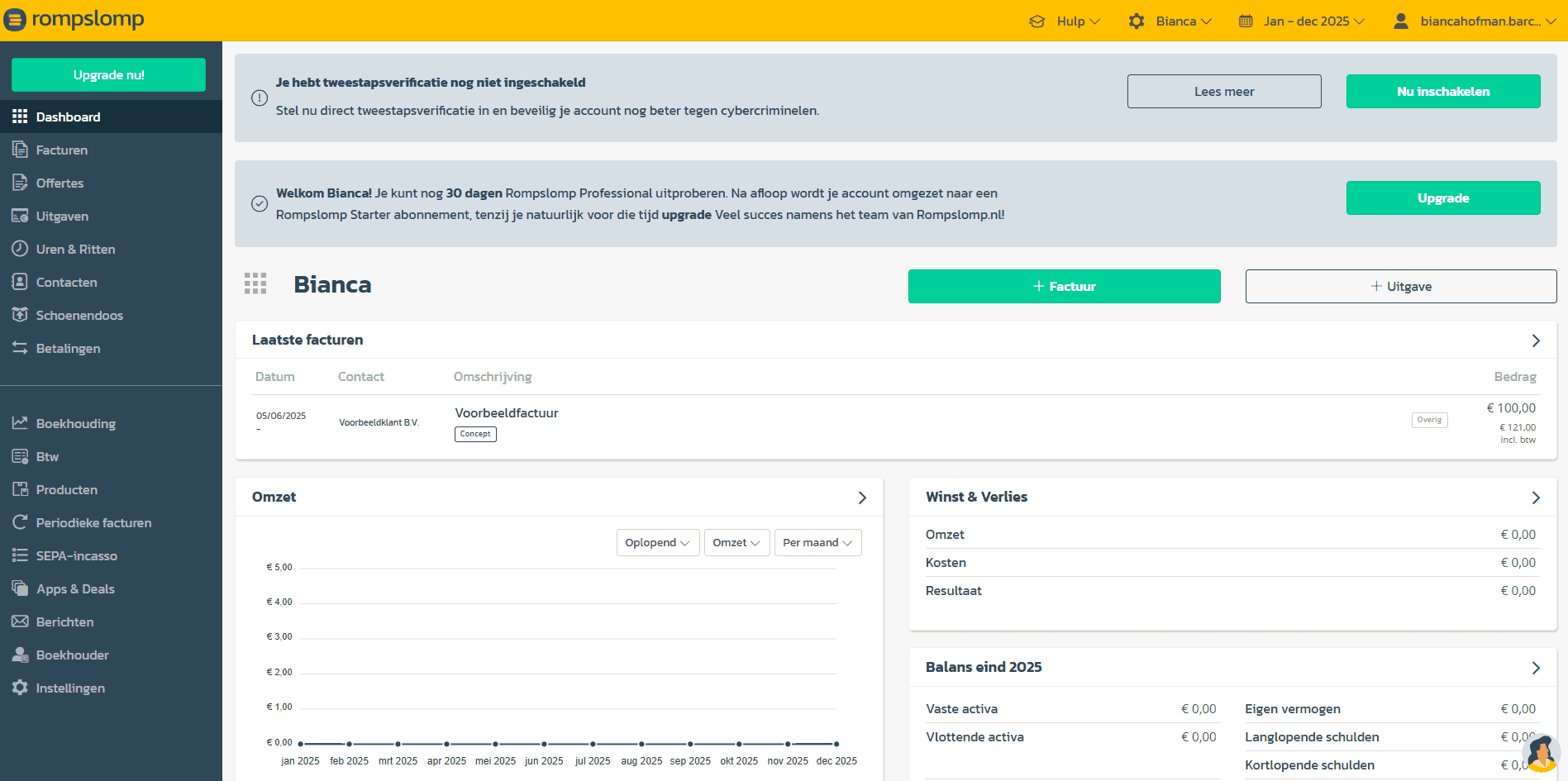This screenshot has width=1568, height=781.
Task: Open Boekhouding menu item
Action: click(111, 423)
